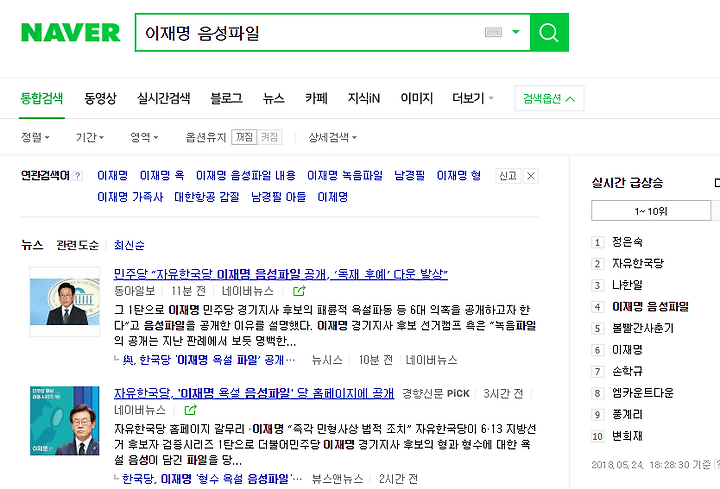Expand the 더보기 menu
This screenshot has height=489, width=720.
point(472,98)
